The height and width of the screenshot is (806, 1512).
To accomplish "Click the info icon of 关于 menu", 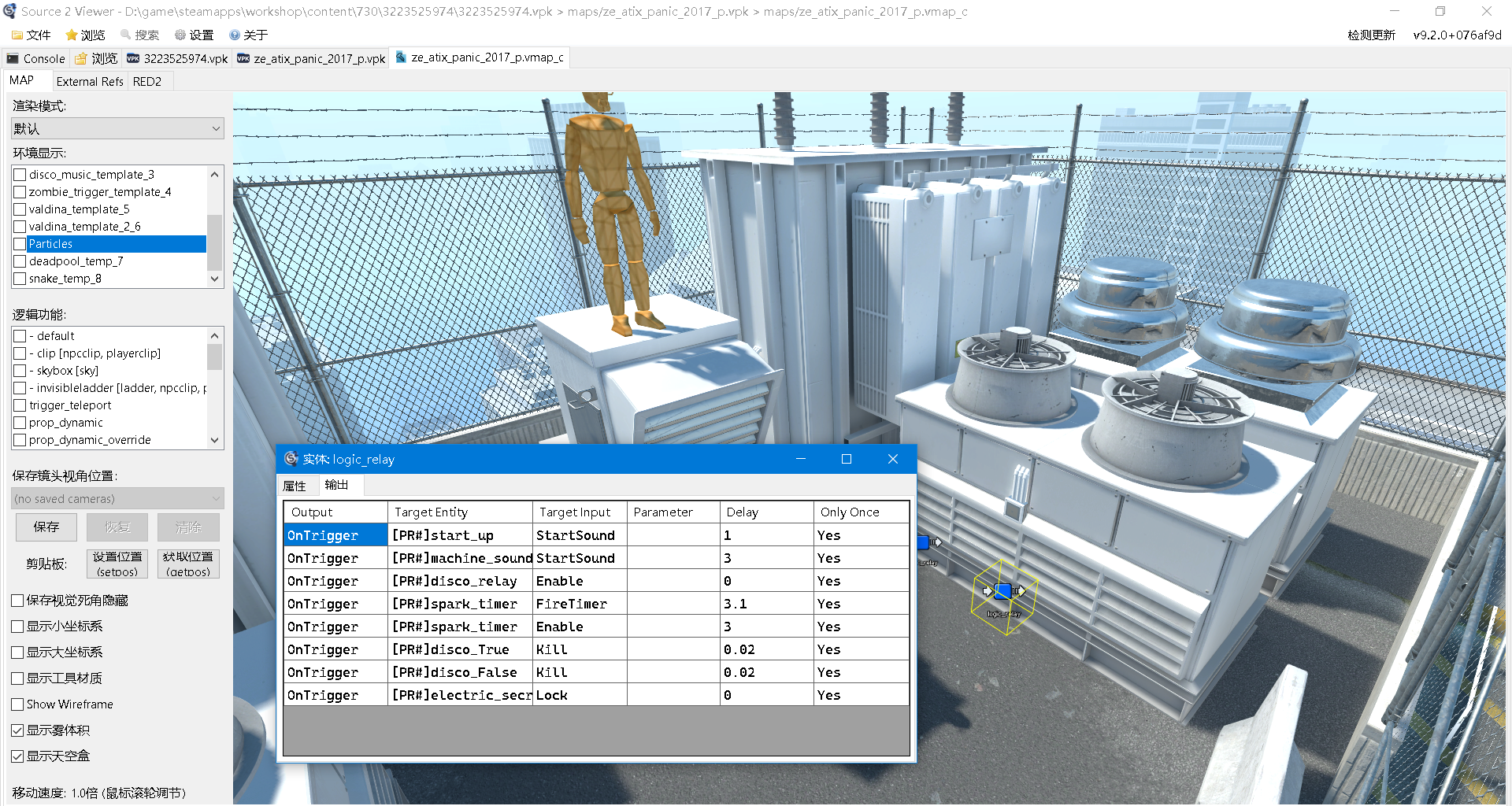I will point(235,35).
